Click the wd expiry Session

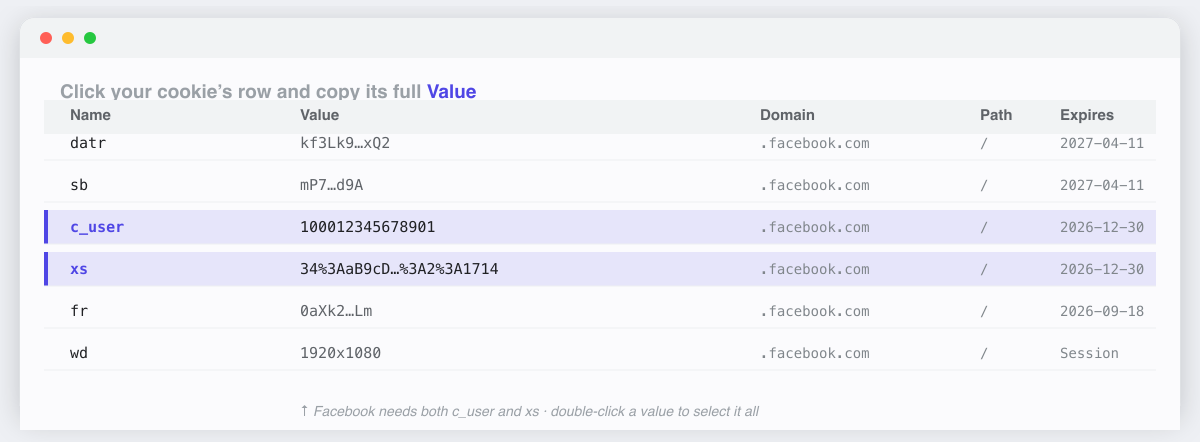point(1089,353)
